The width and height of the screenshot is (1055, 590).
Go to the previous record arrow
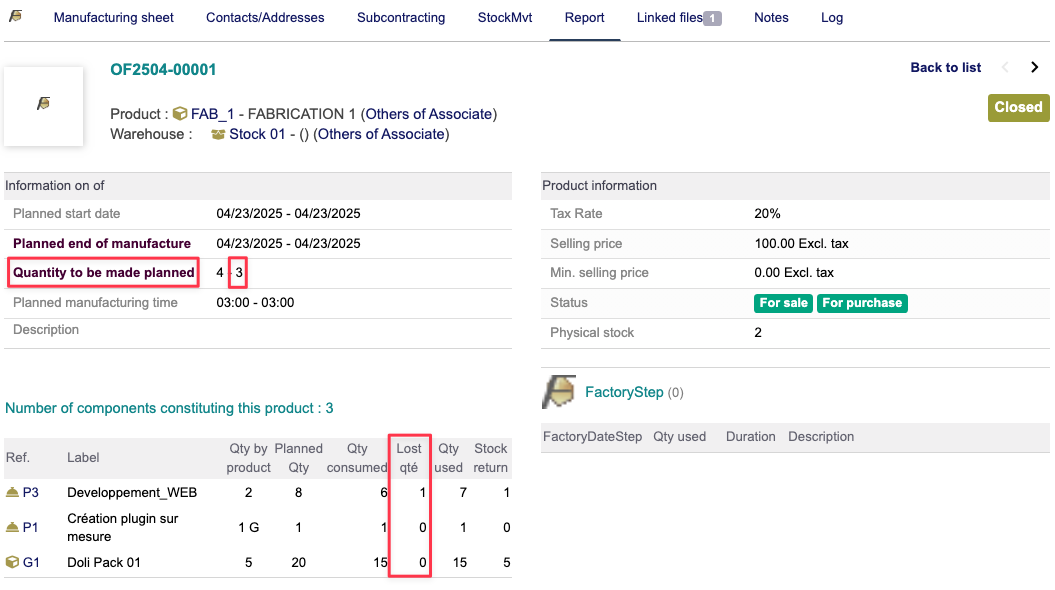tap(1005, 68)
